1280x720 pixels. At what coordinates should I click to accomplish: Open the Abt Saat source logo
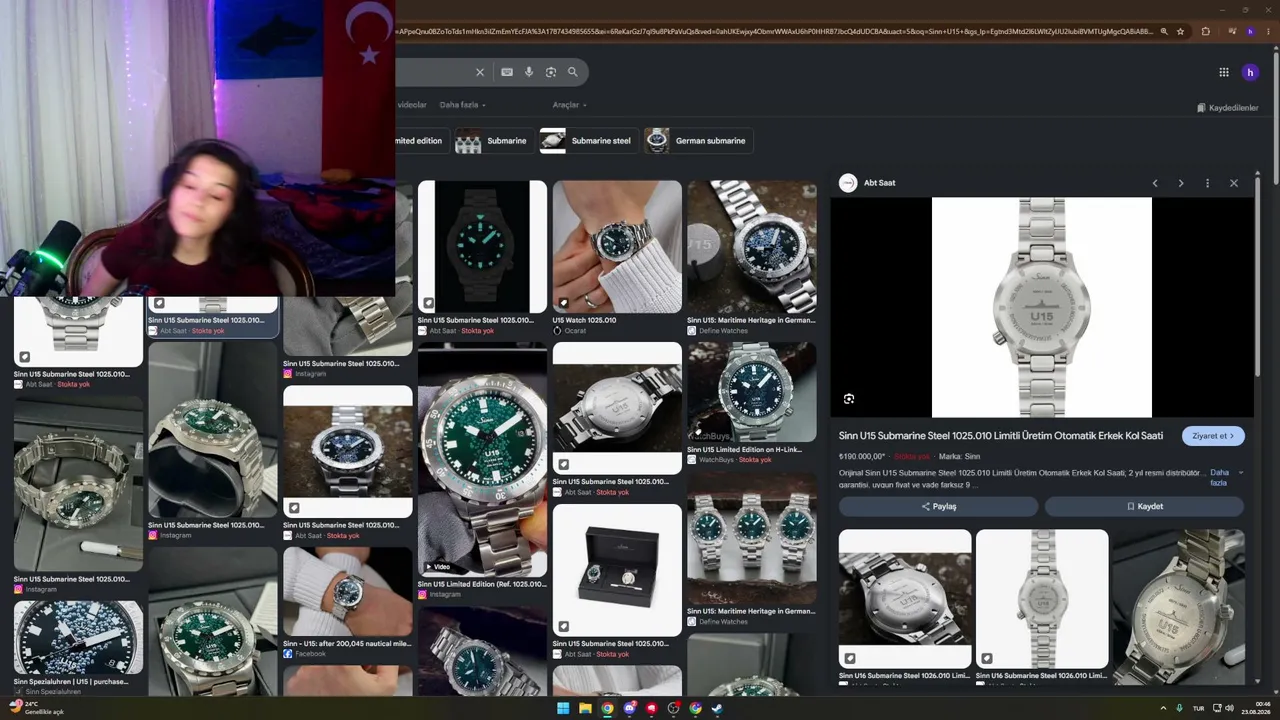coord(848,183)
